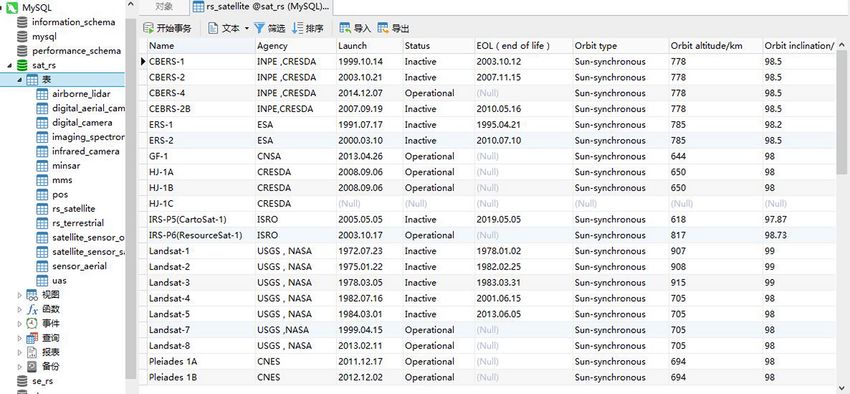Expand the 视图 views node
This screenshot has height=394, width=850.
20,295
